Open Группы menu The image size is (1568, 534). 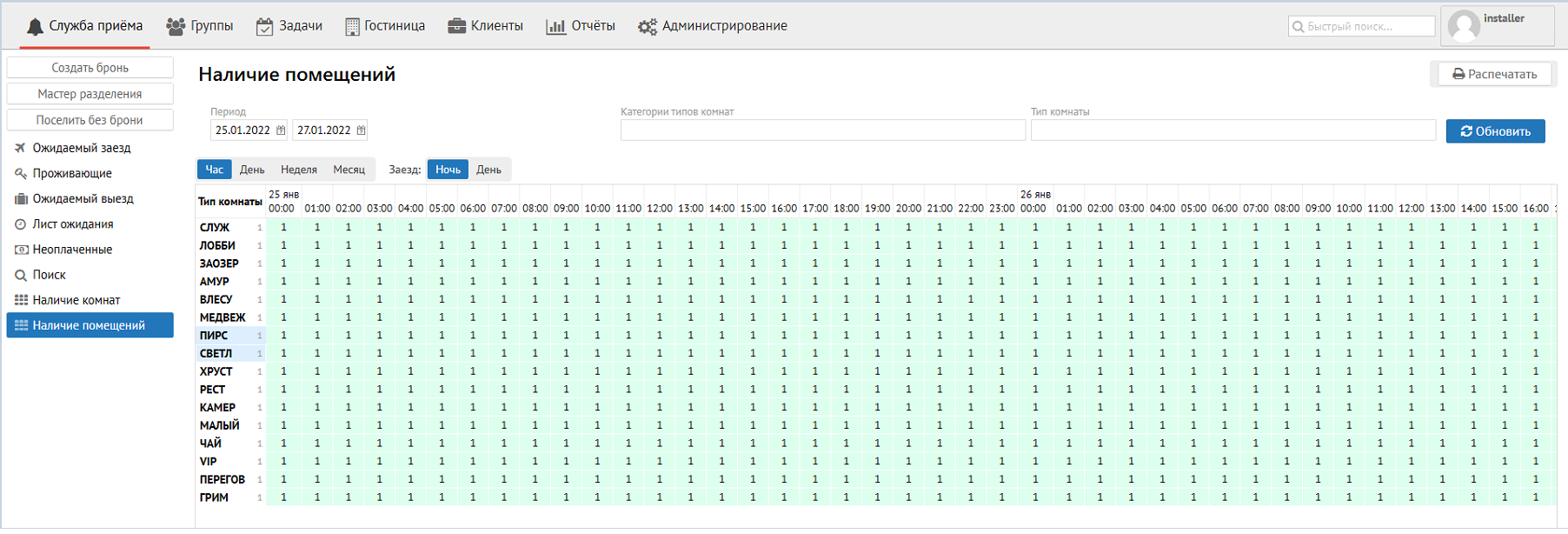tap(200, 27)
